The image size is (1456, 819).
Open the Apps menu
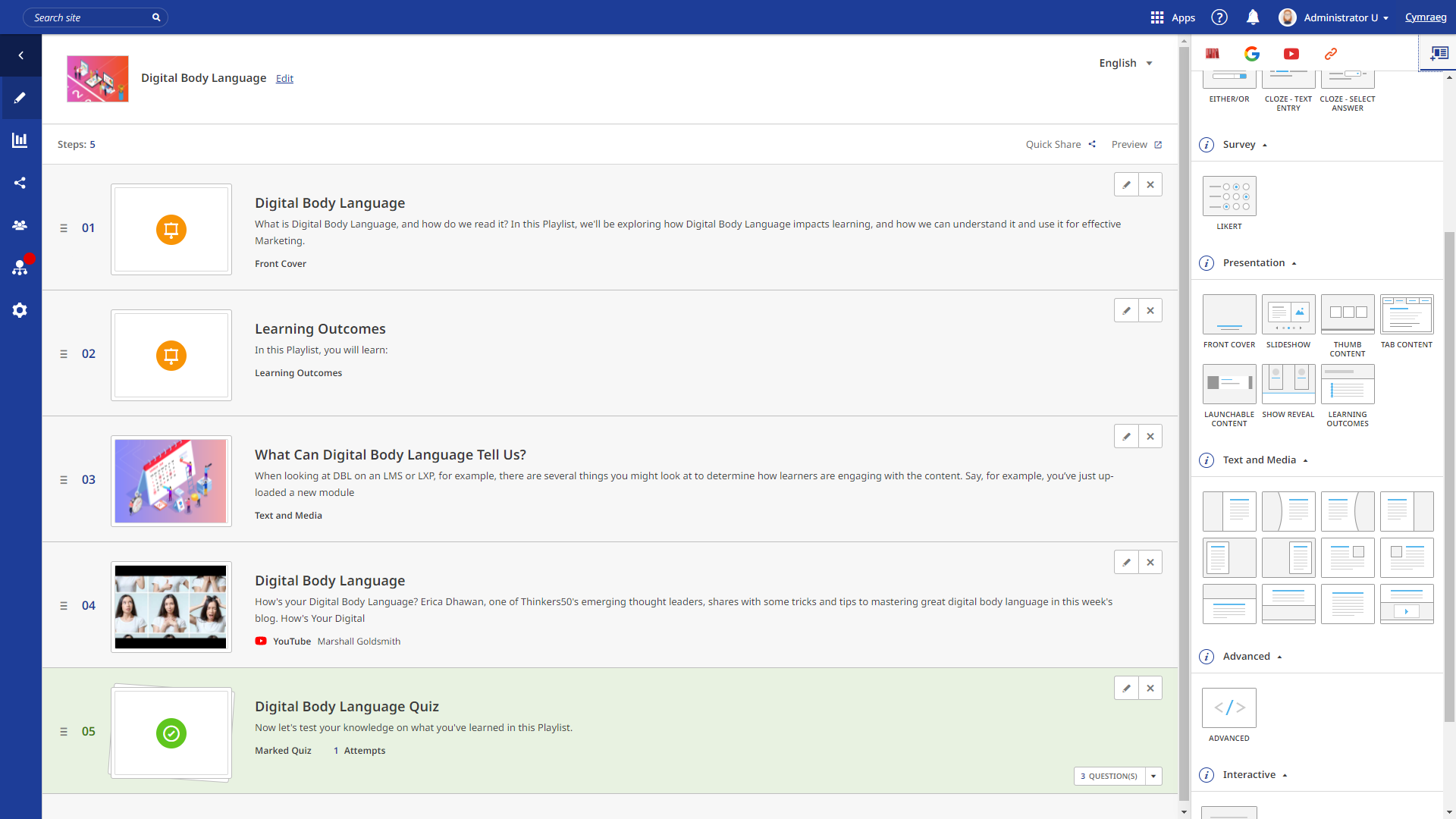(1172, 17)
